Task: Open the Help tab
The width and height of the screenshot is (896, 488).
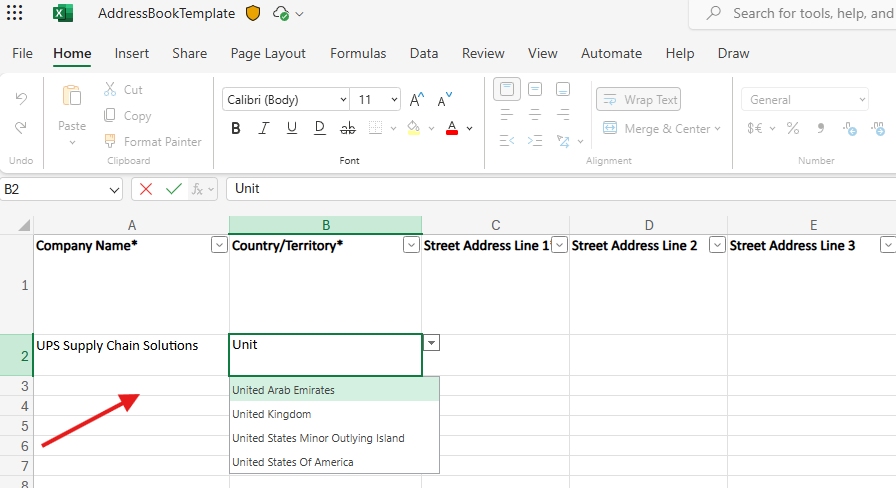Action: tap(679, 53)
